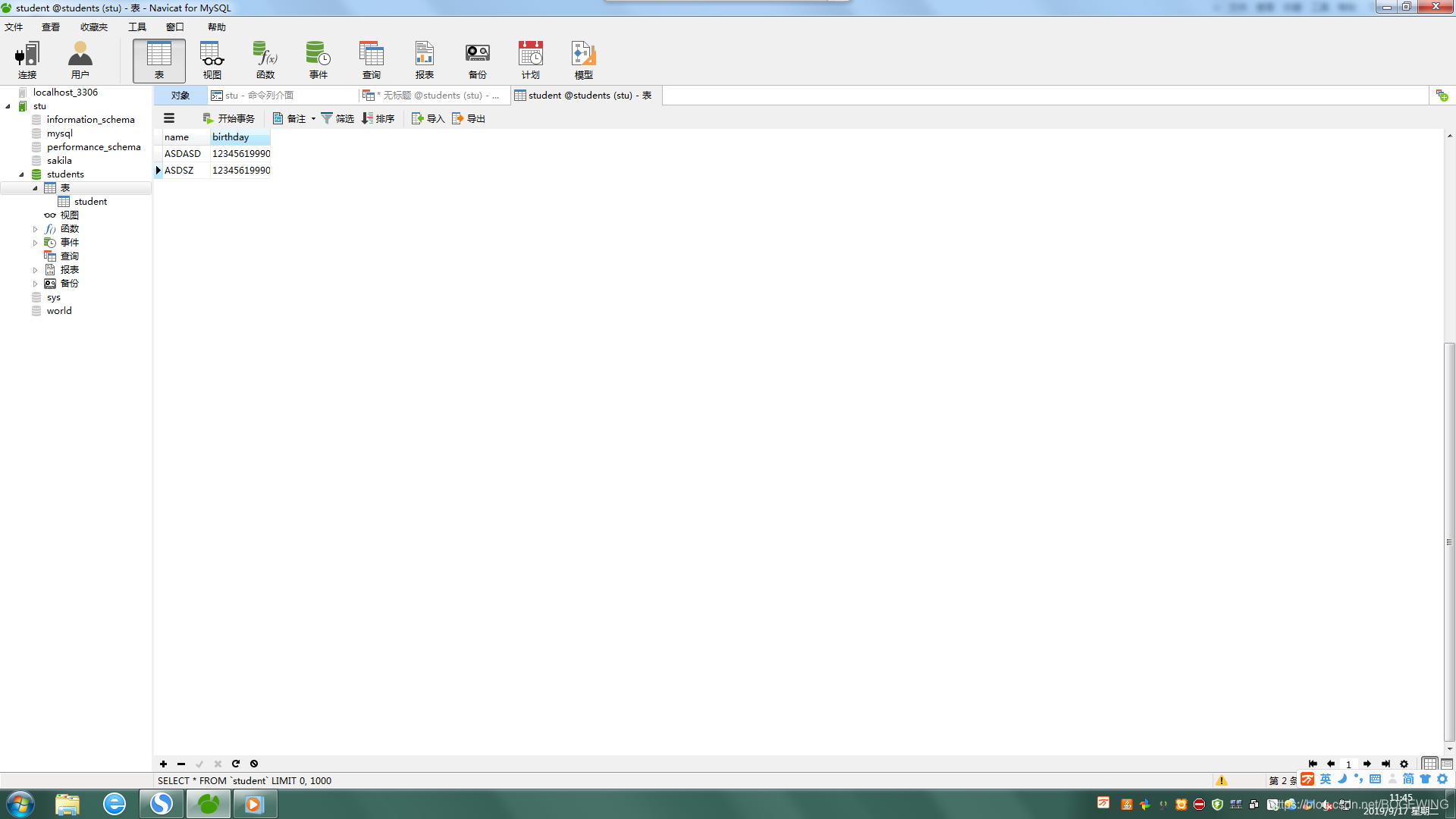The height and width of the screenshot is (819, 1456).
Task: Add a new record with plus button
Action: pyautogui.click(x=163, y=764)
